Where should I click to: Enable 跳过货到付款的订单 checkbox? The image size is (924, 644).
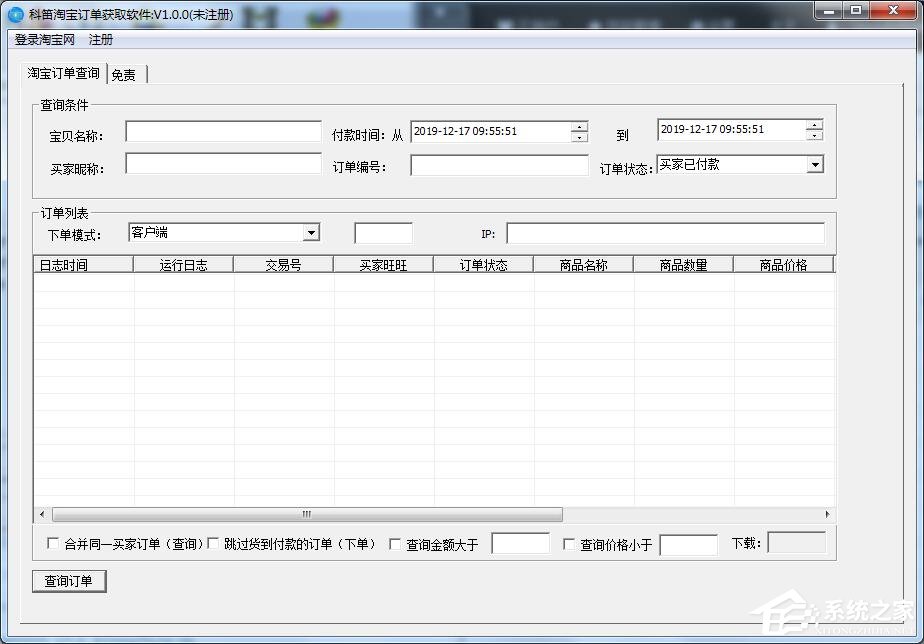point(213,543)
